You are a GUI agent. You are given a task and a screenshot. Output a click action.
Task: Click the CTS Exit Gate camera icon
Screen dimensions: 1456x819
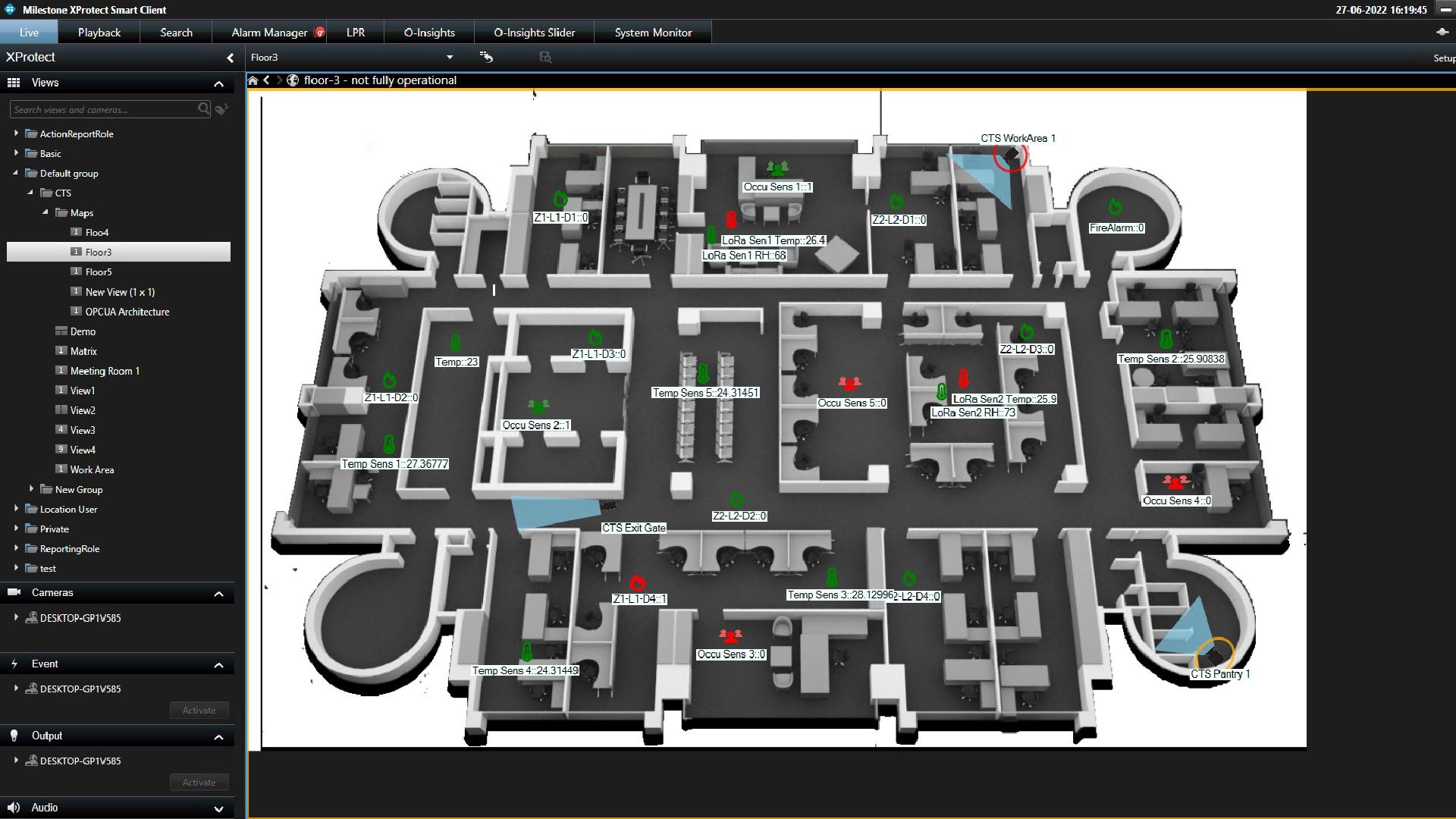pyautogui.click(x=607, y=505)
